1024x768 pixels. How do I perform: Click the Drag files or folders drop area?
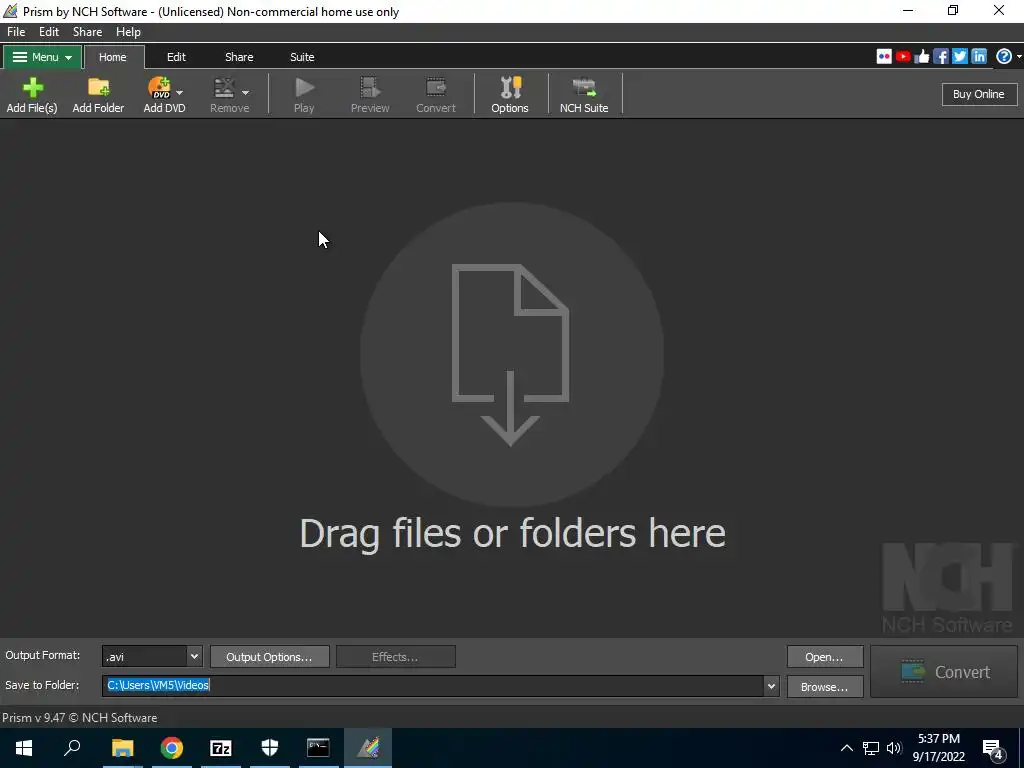512,377
